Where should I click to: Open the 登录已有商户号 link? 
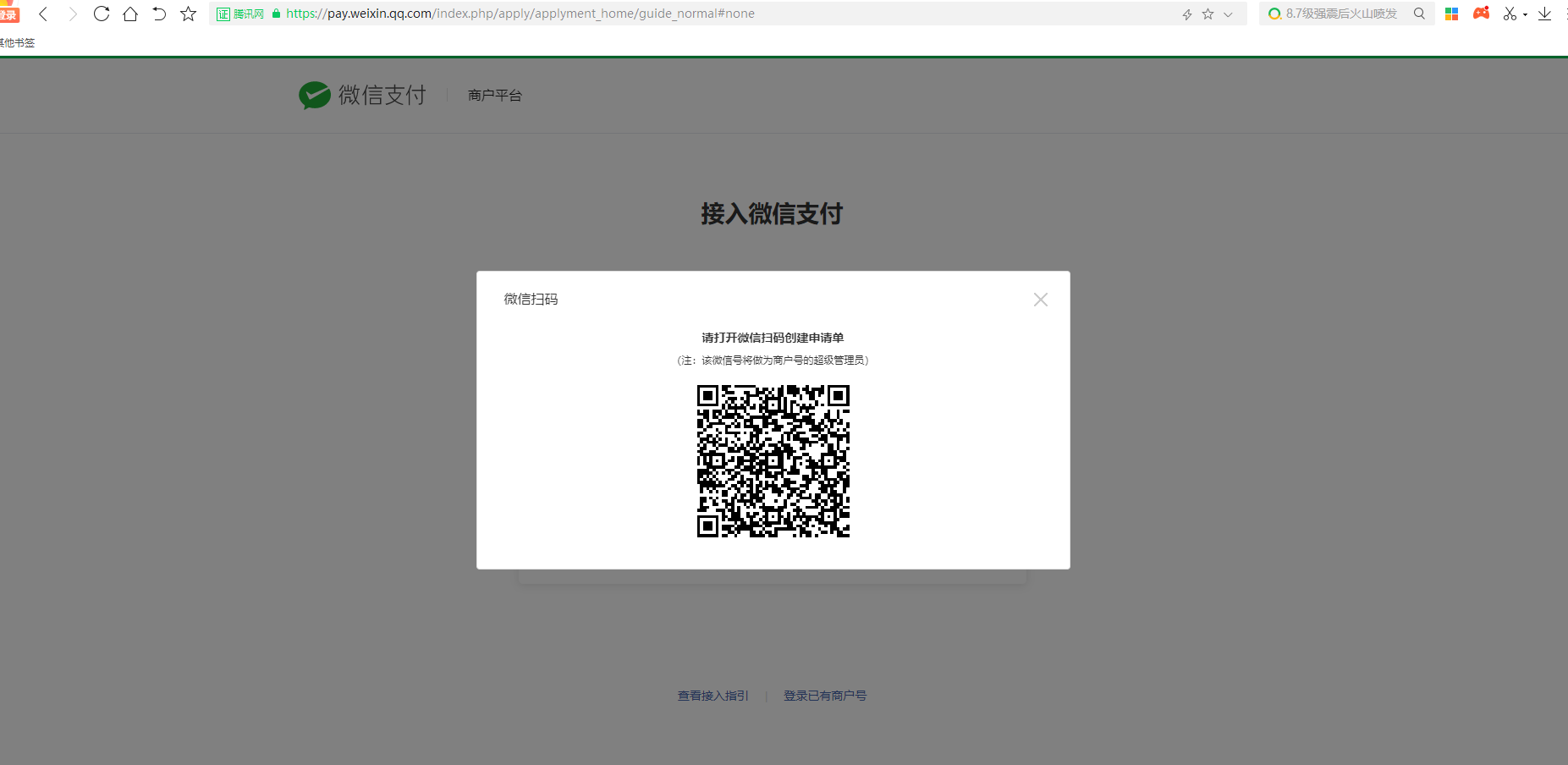point(825,696)
